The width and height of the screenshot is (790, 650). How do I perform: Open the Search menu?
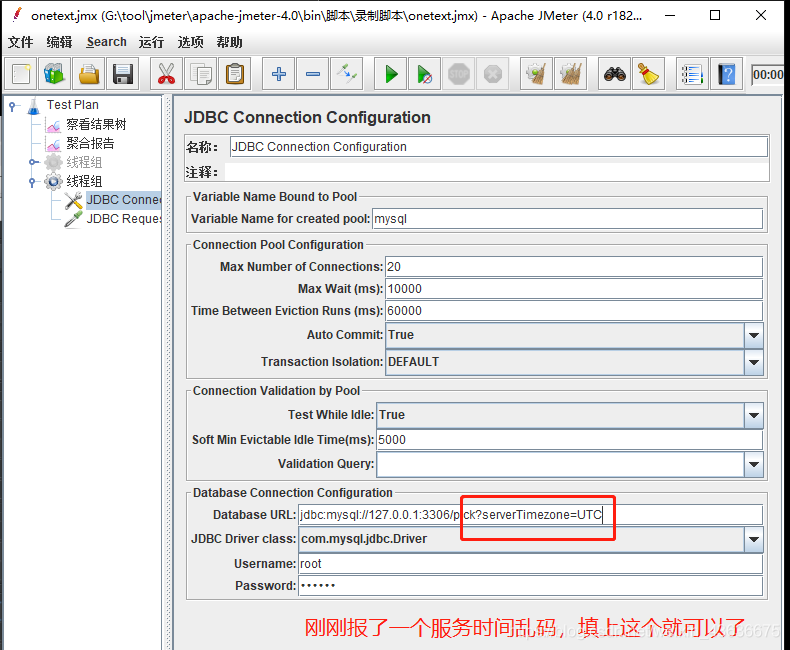click(106, 42)
